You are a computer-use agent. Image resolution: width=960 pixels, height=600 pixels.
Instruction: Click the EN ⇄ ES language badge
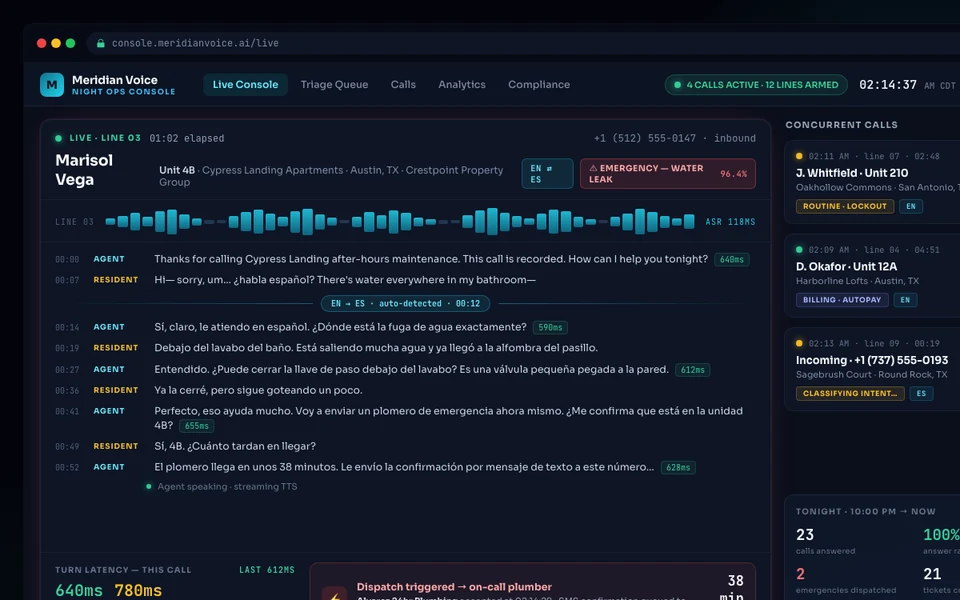click(547, 174)
